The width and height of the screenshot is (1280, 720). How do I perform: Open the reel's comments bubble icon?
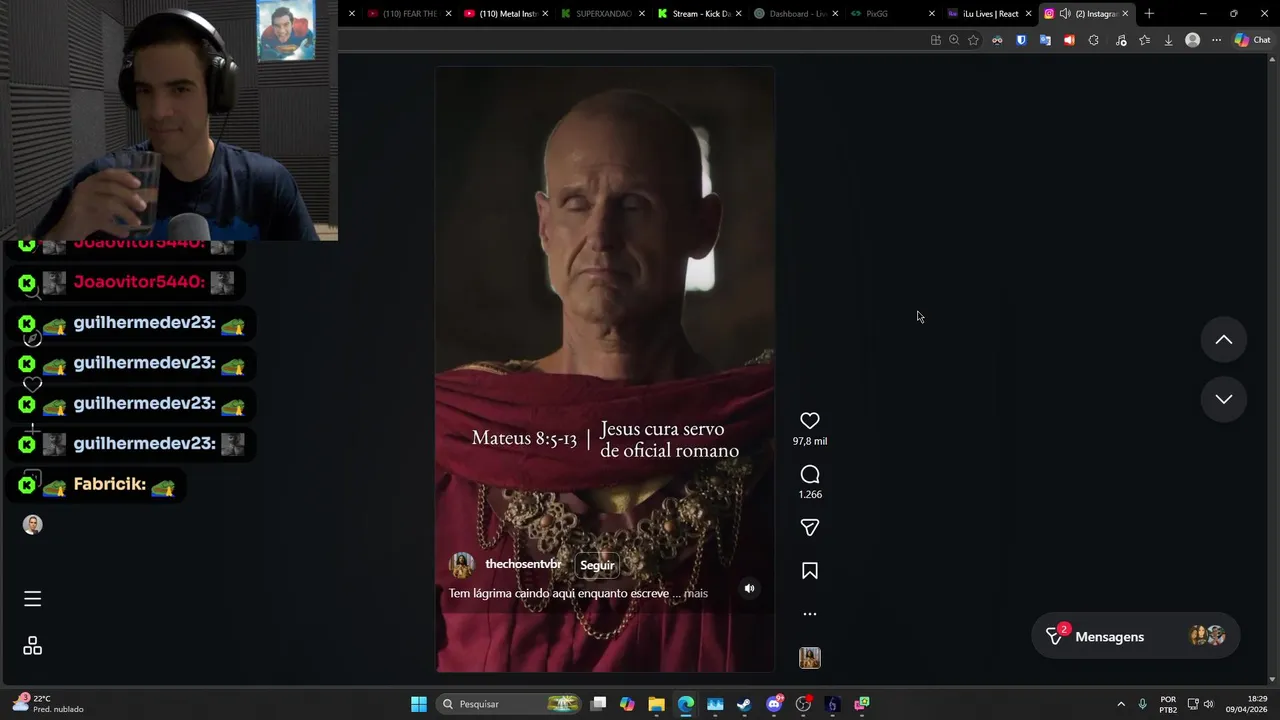[x=810, y=474]
